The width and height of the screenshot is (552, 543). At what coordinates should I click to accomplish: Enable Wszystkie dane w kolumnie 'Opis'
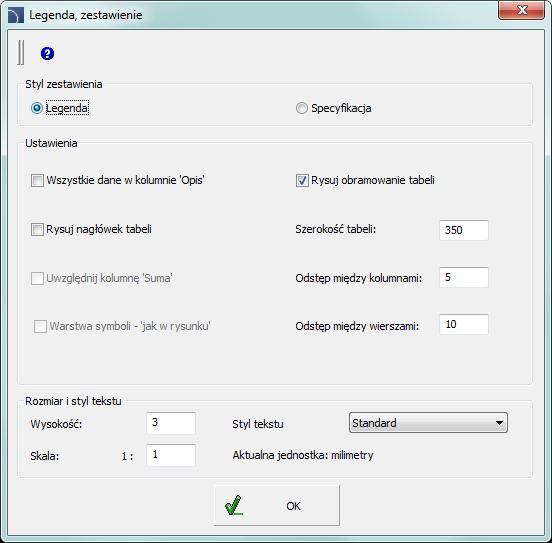coord(37,180)
